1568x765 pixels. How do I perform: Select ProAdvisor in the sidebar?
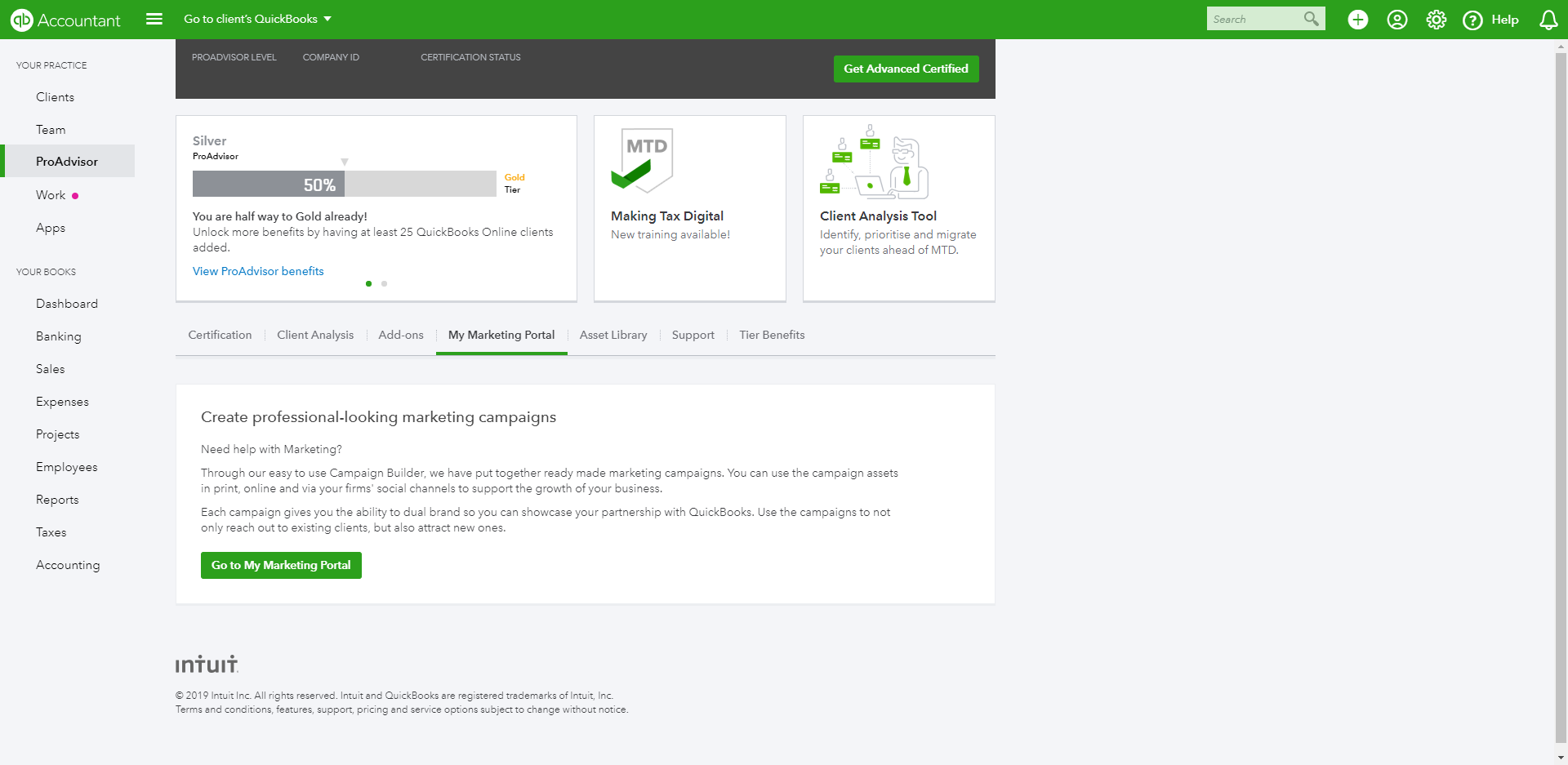coord(67,162)
